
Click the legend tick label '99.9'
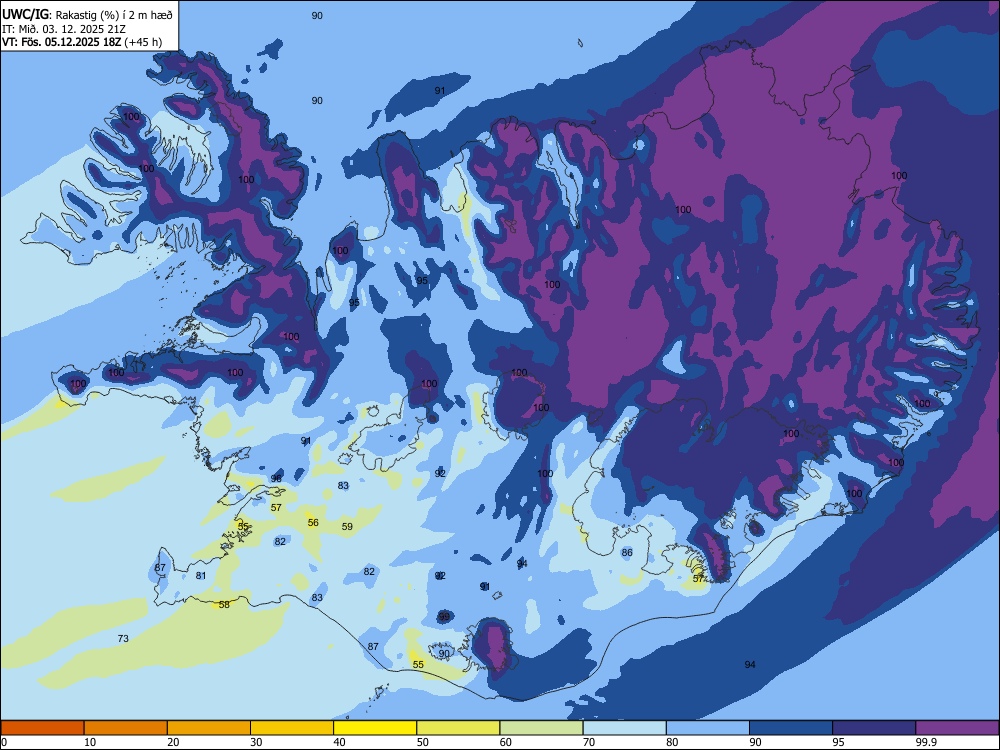click(x=925, y=742)
